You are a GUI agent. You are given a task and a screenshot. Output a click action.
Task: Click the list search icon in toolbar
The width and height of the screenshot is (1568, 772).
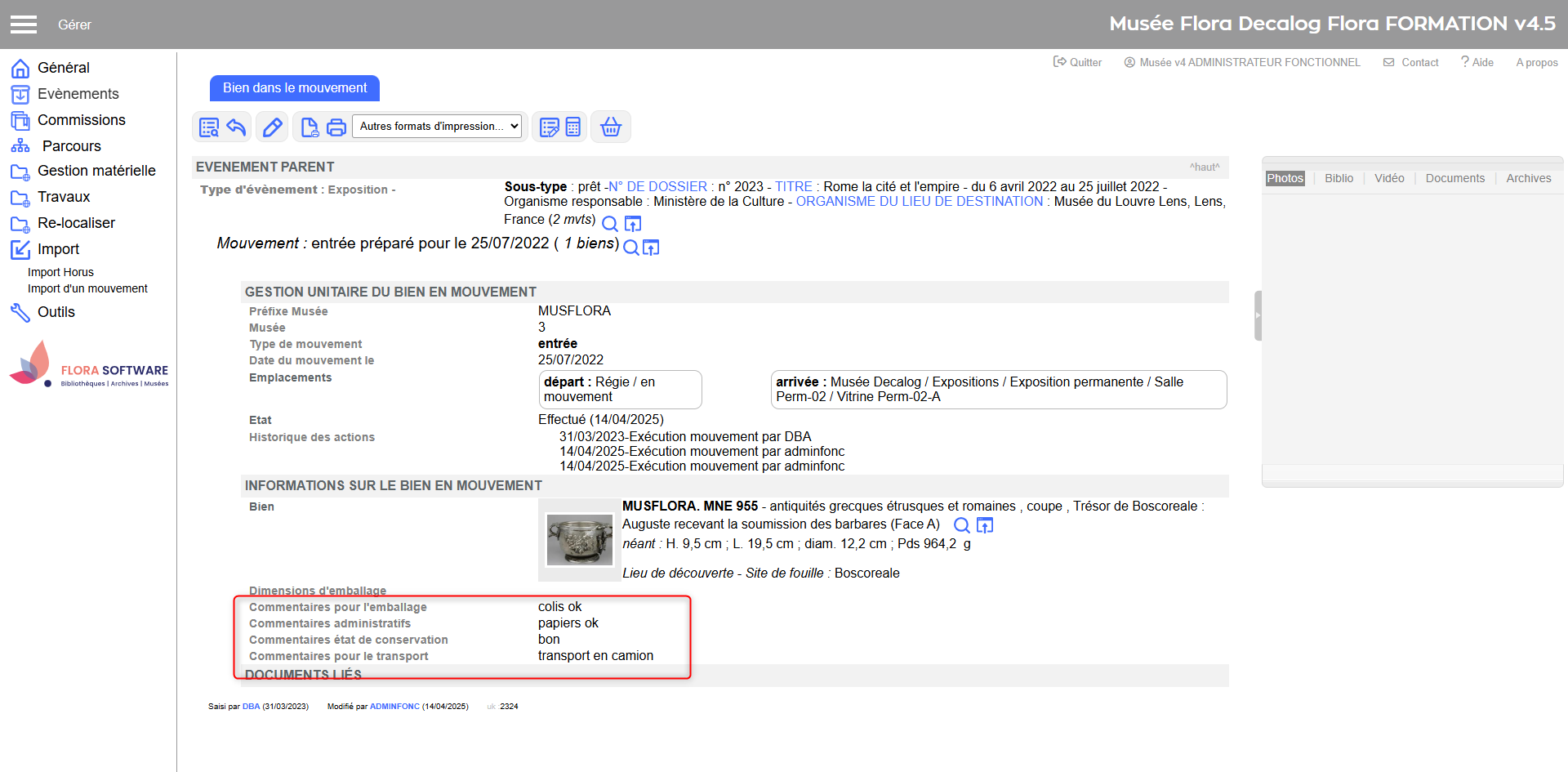(x=209, y=127)
